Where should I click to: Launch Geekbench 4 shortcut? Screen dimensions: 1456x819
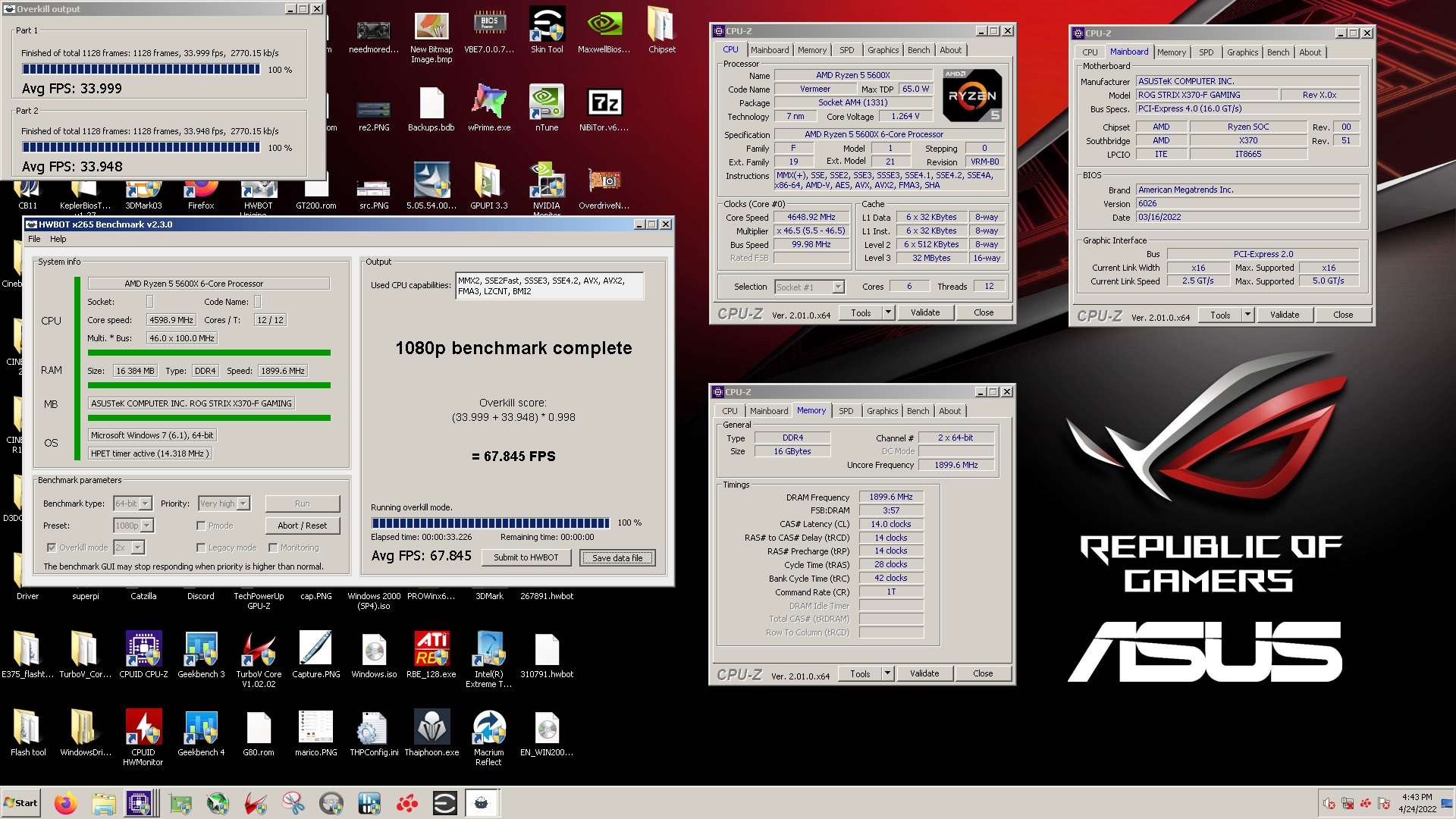click(201, 734)
